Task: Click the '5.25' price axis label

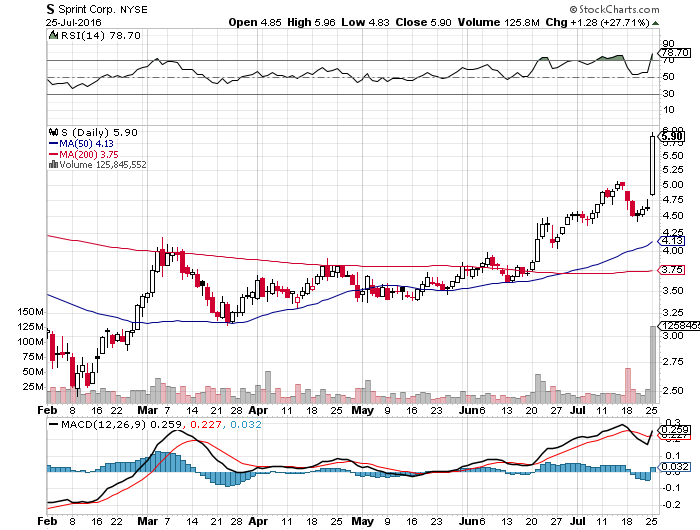Action: pyautogui.click(x=673, y=170)
